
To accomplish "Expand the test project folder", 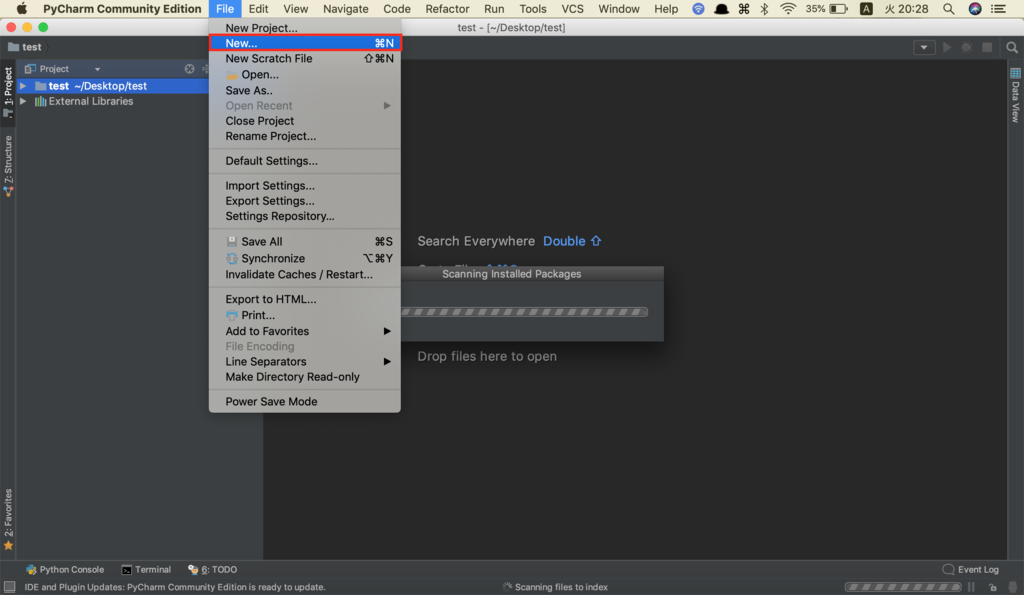I will (23, 86).
